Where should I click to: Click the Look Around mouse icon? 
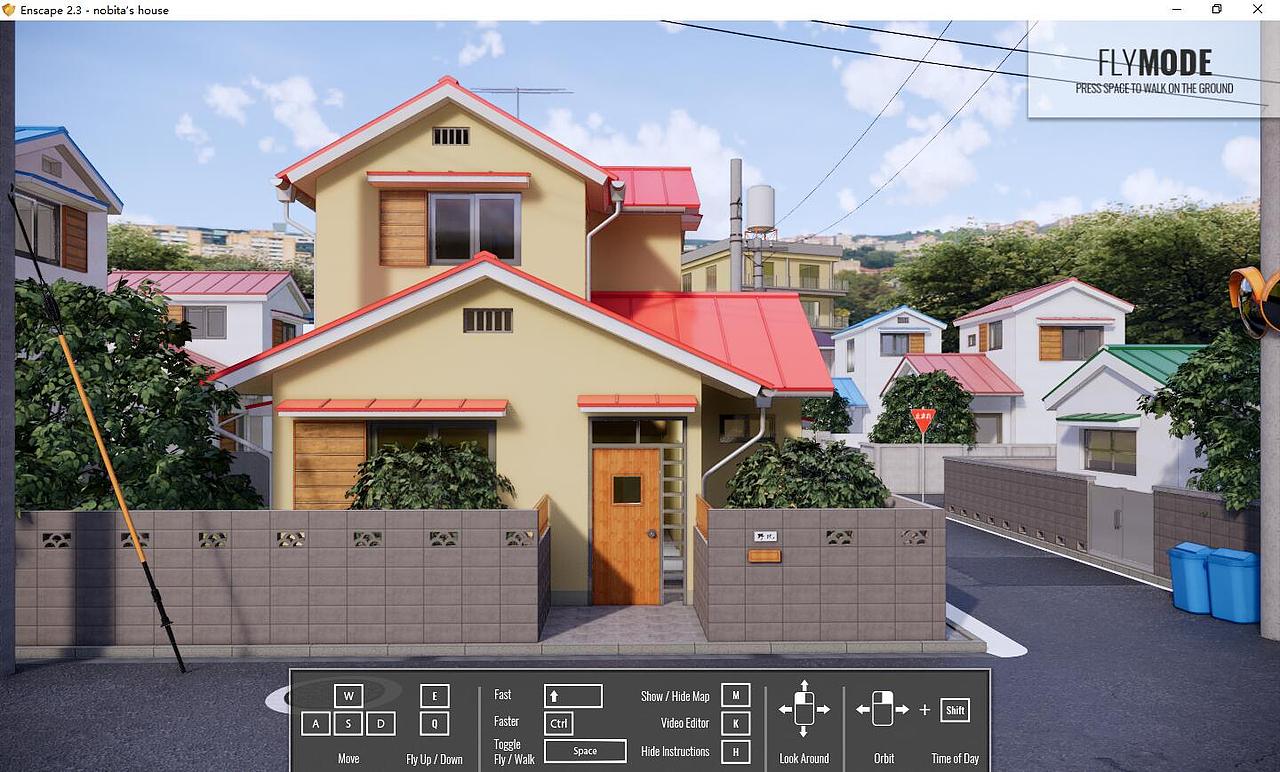[x=804, y=709]
